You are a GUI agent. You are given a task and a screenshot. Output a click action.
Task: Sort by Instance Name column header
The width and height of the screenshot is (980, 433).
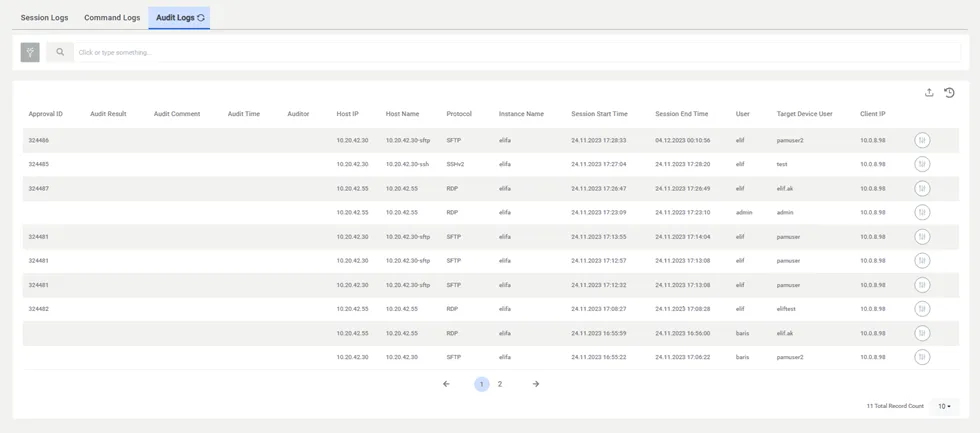(x=521, y=114)
